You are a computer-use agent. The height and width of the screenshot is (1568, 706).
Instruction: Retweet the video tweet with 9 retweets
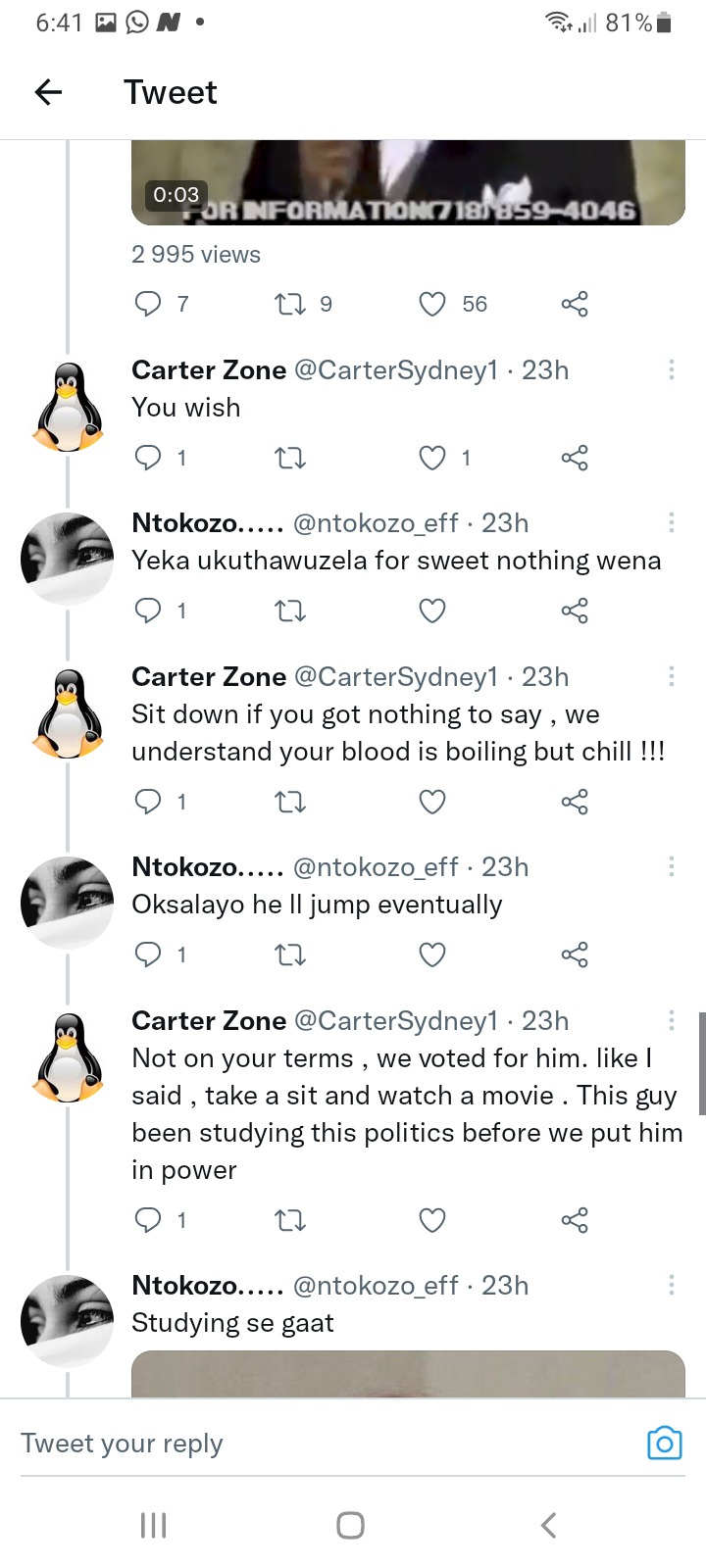pyautogui.click(x=290, y=304)
